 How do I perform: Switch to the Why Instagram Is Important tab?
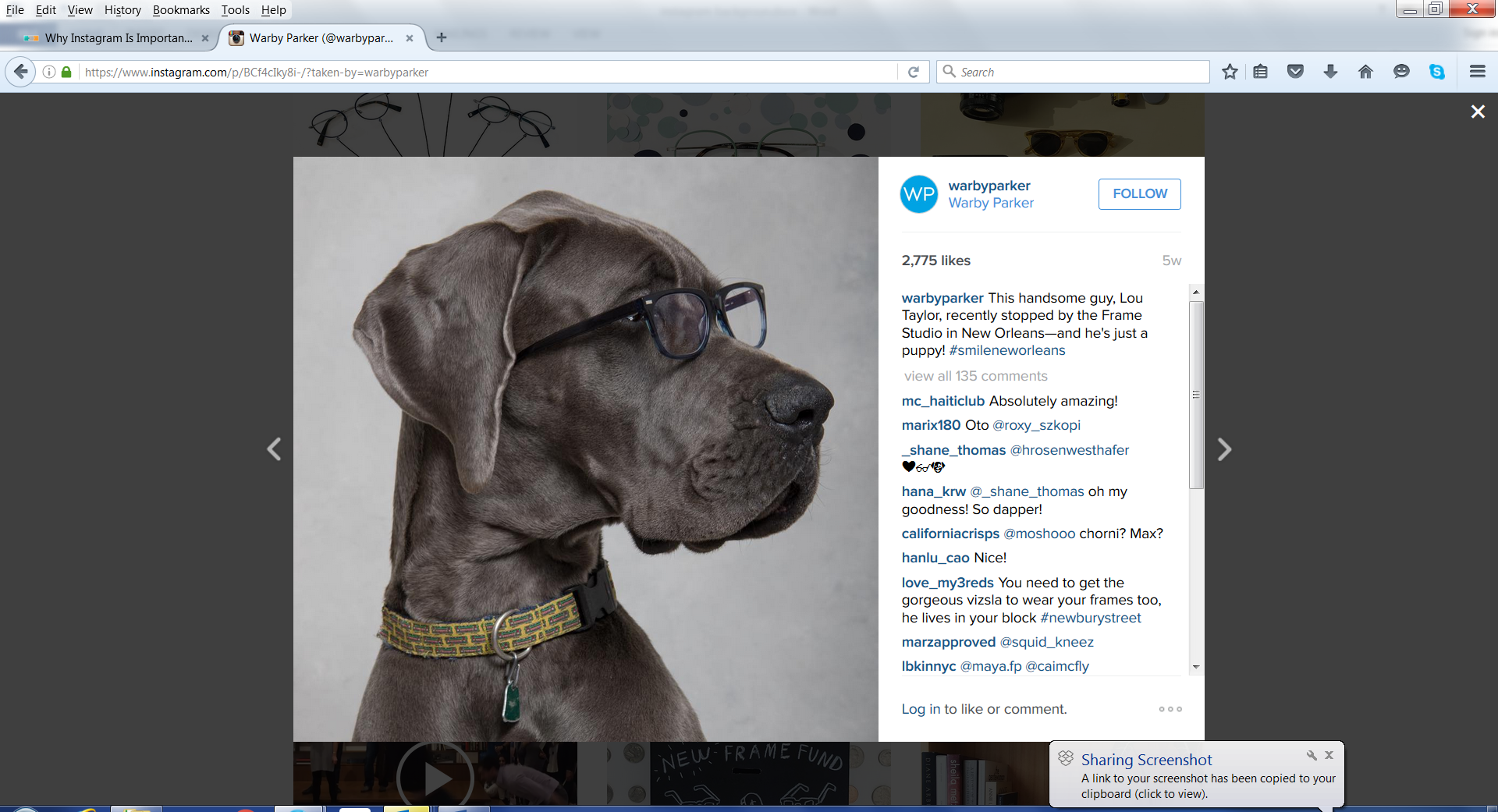point(117,37)
